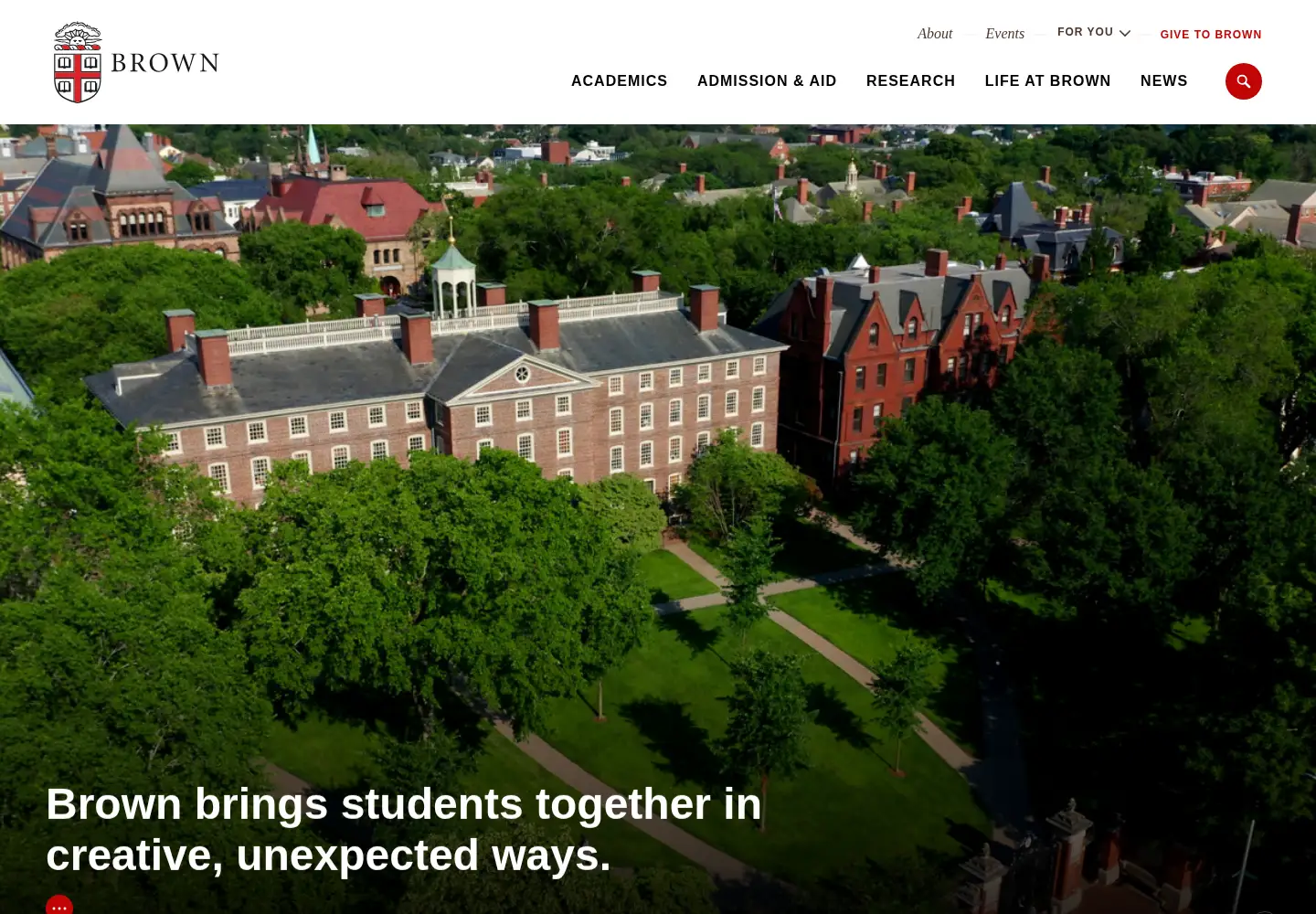Follow the About link

(935, 34)
